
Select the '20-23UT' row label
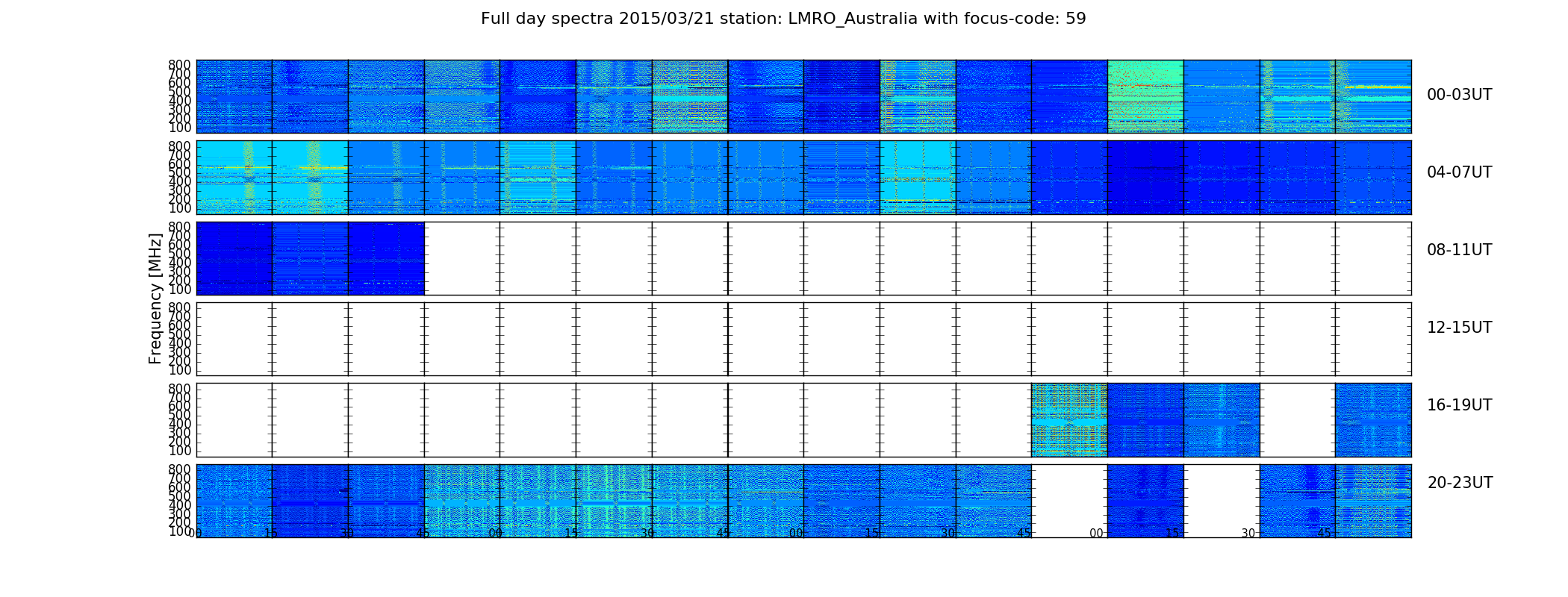1460,483
